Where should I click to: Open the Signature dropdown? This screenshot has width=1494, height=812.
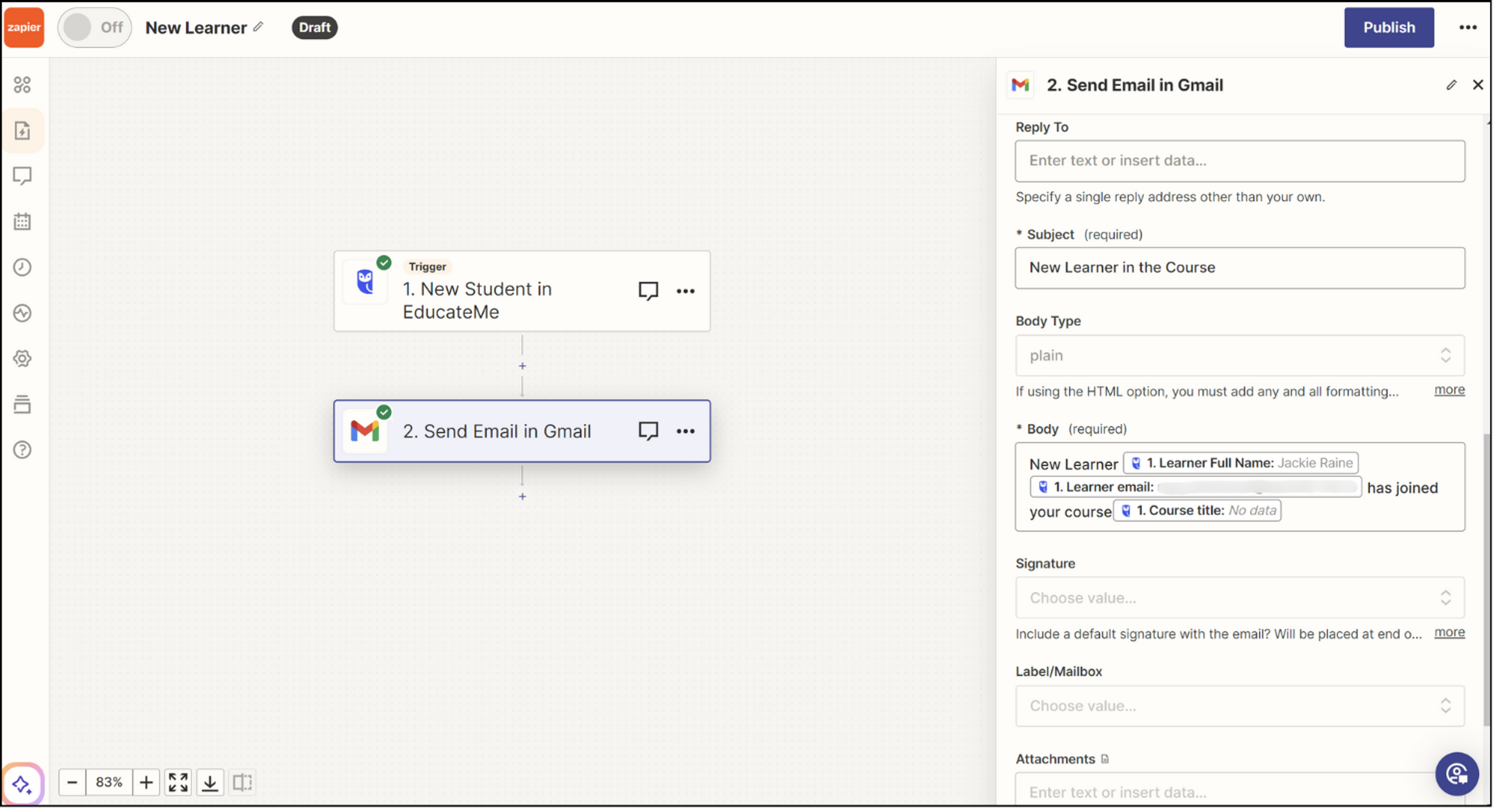coord(1240,598)
